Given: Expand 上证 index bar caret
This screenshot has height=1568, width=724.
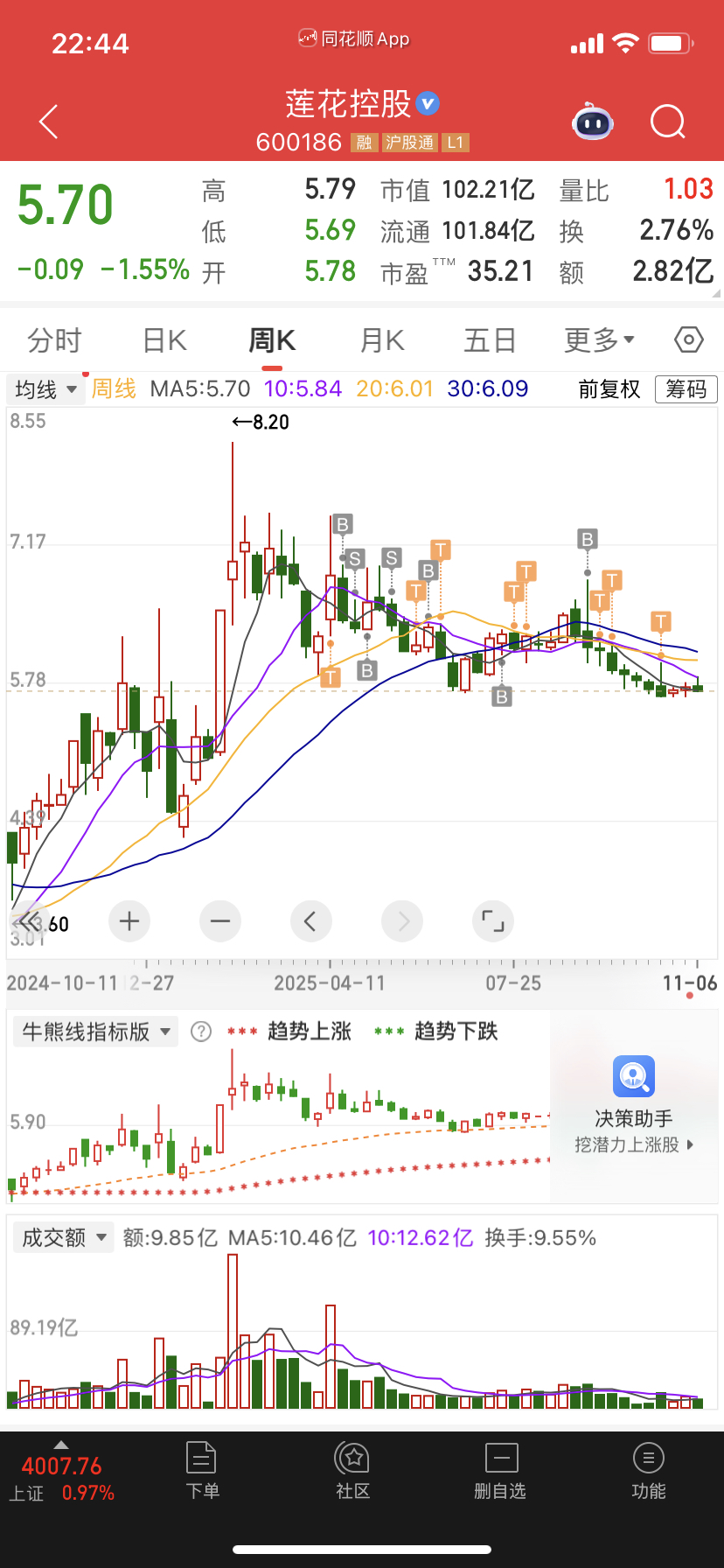Looking at the screenshot, I should click(60, 1445).
